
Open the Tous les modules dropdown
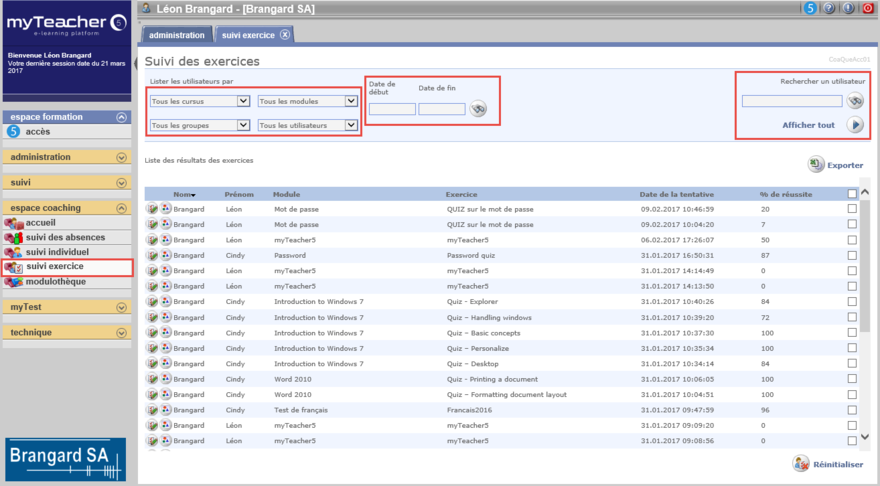307,101
